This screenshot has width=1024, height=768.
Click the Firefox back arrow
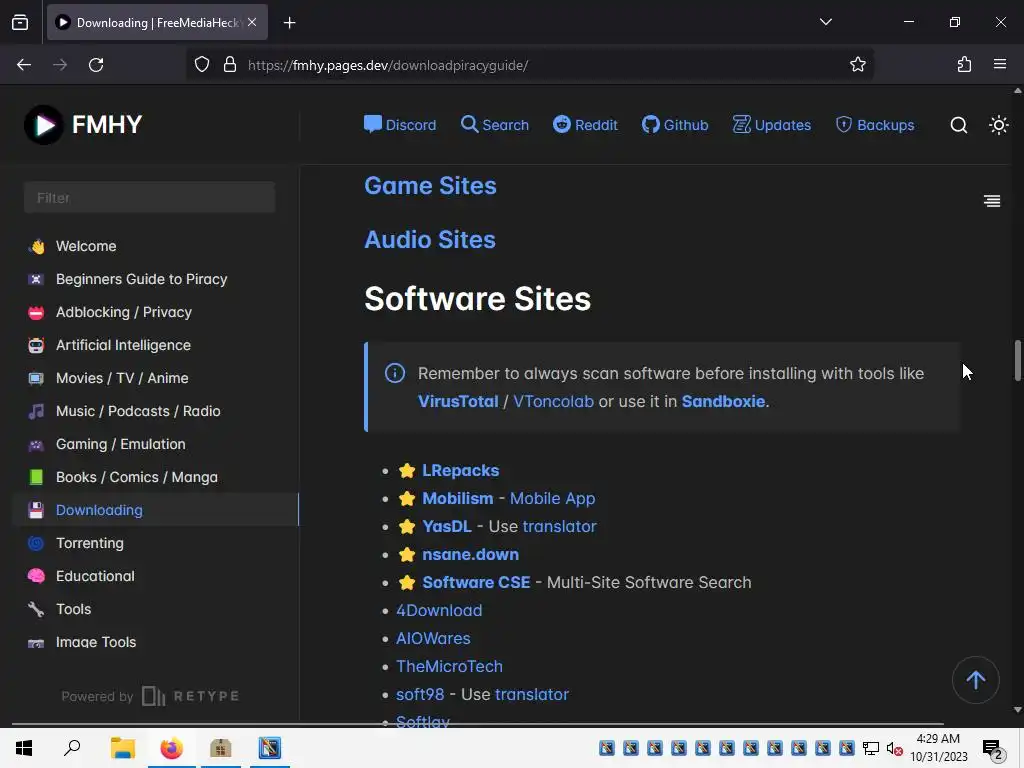tap(24, 65)
